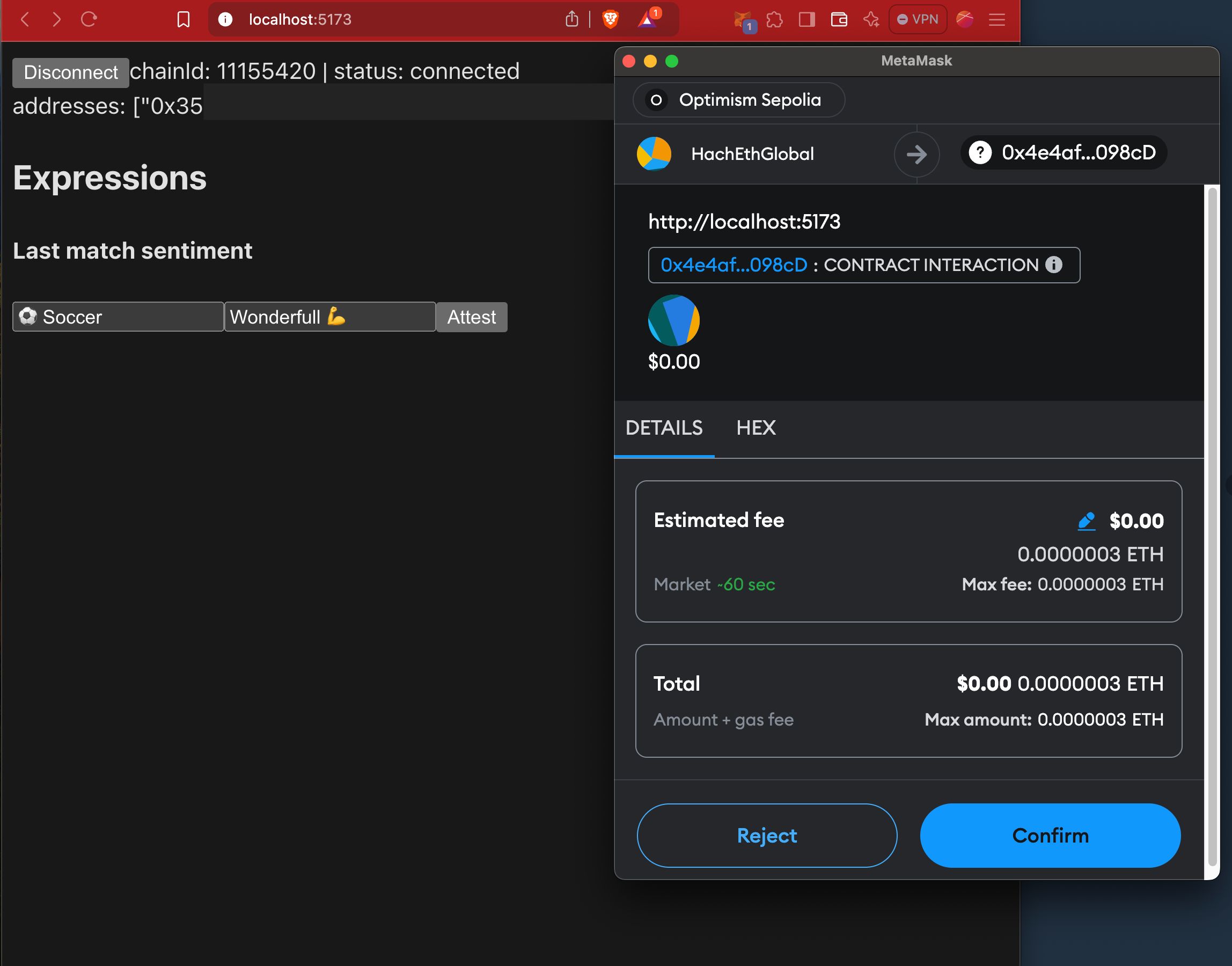Open the extensions puzzle icon
Image resolution: width=1232 pixels, height=966 pixels.
[775, 20]
